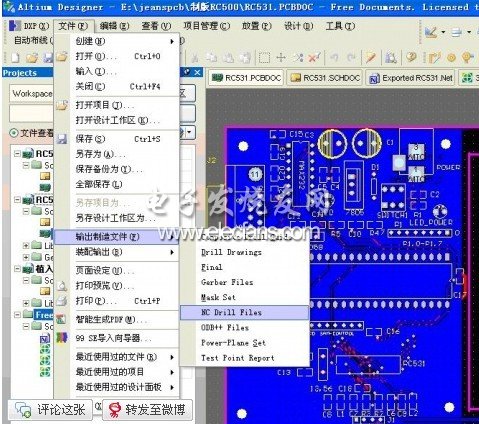Collapse the Free Documents tree node
479x424 pixels.
[x=17, y=314]
